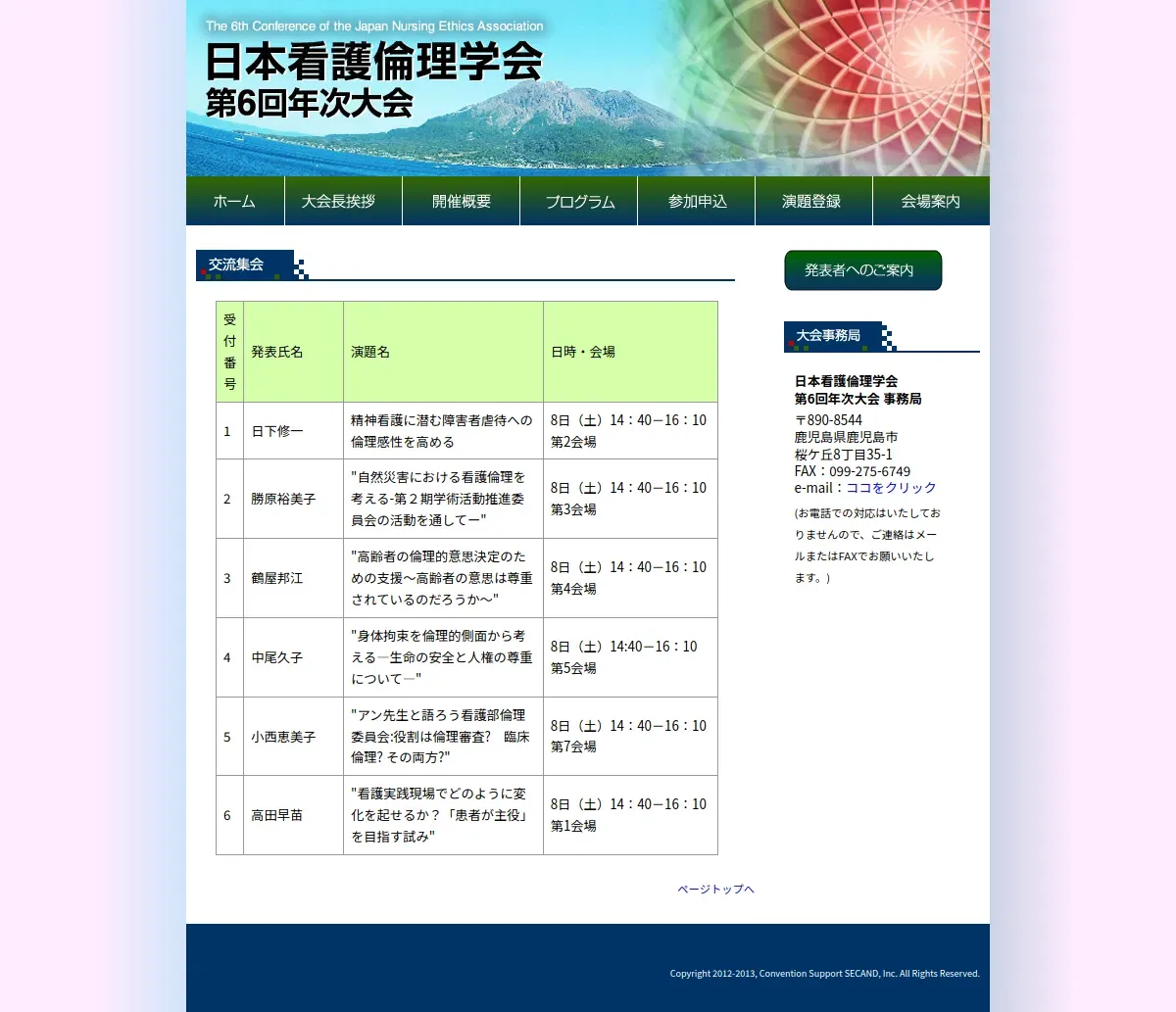1176x1012 pixels.
Task: Click the postal code 〒890-8544
Action: [x=828, y=420]
